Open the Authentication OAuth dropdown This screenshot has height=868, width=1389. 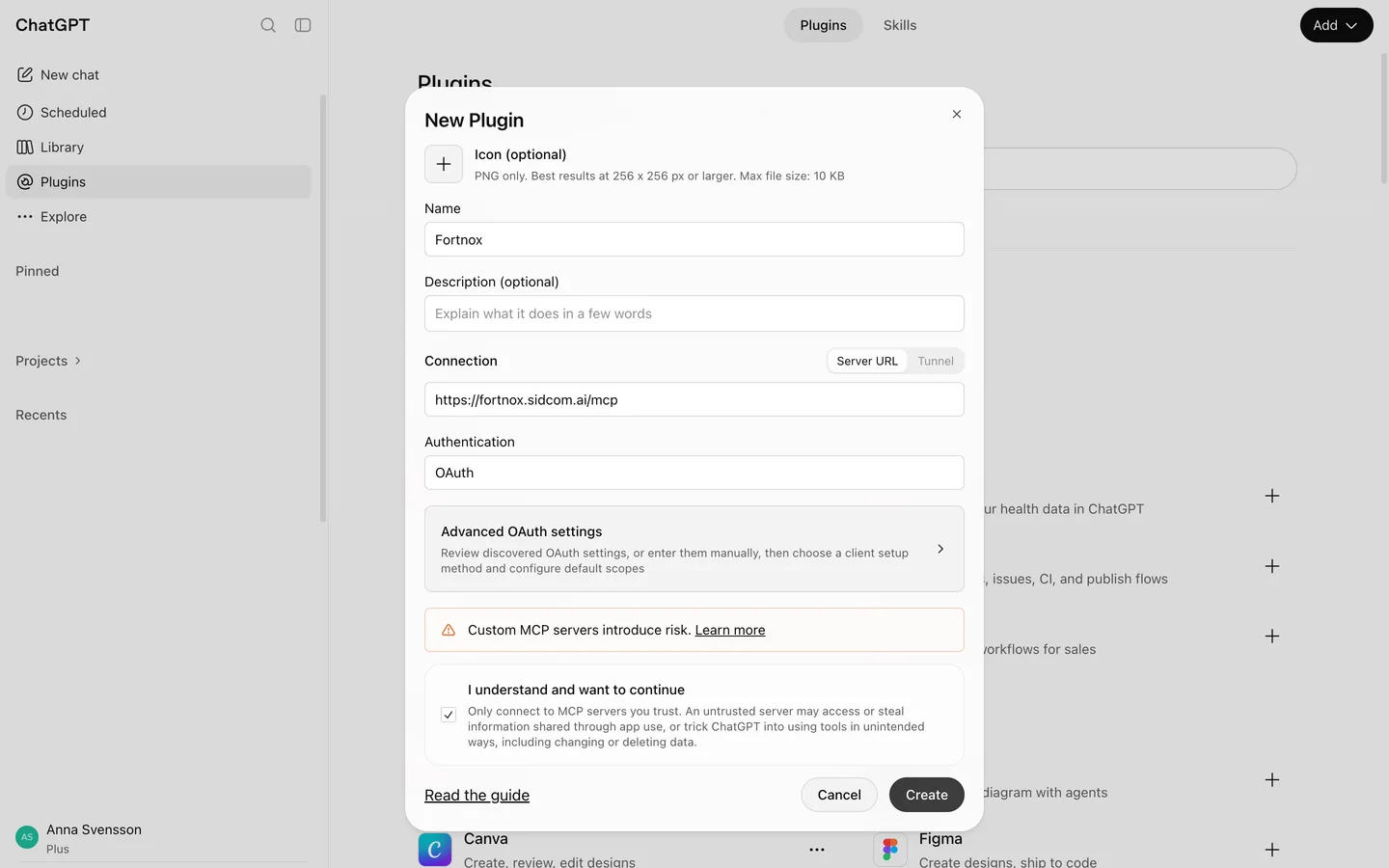(694, 473)
